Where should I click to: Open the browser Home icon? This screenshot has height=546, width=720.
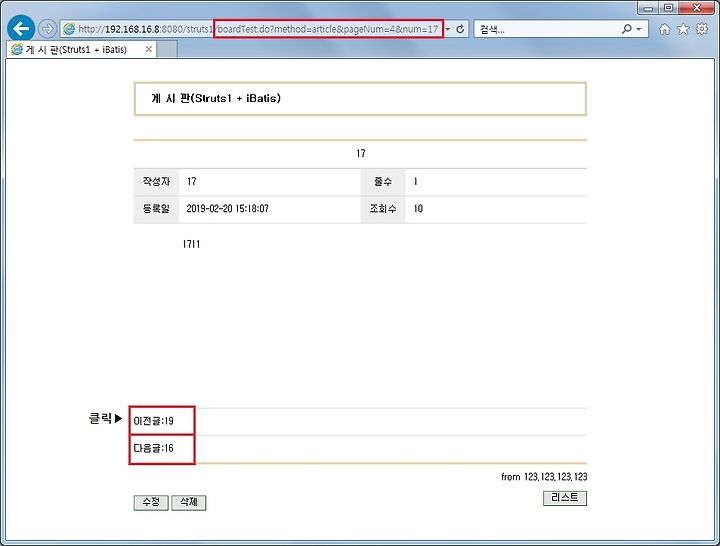click(664, 29)
